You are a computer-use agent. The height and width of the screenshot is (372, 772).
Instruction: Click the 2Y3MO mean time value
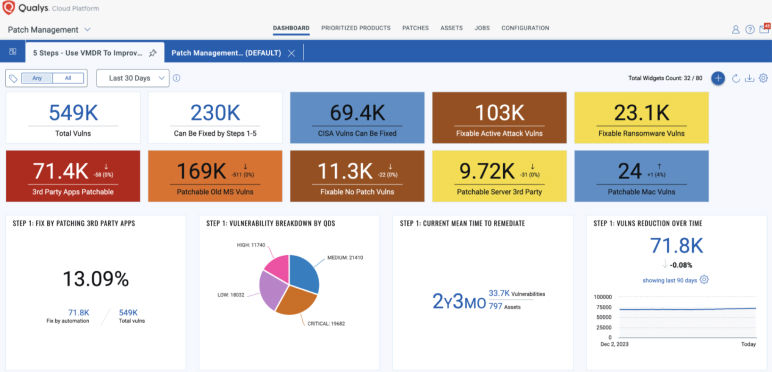click(x=459, y=301)
